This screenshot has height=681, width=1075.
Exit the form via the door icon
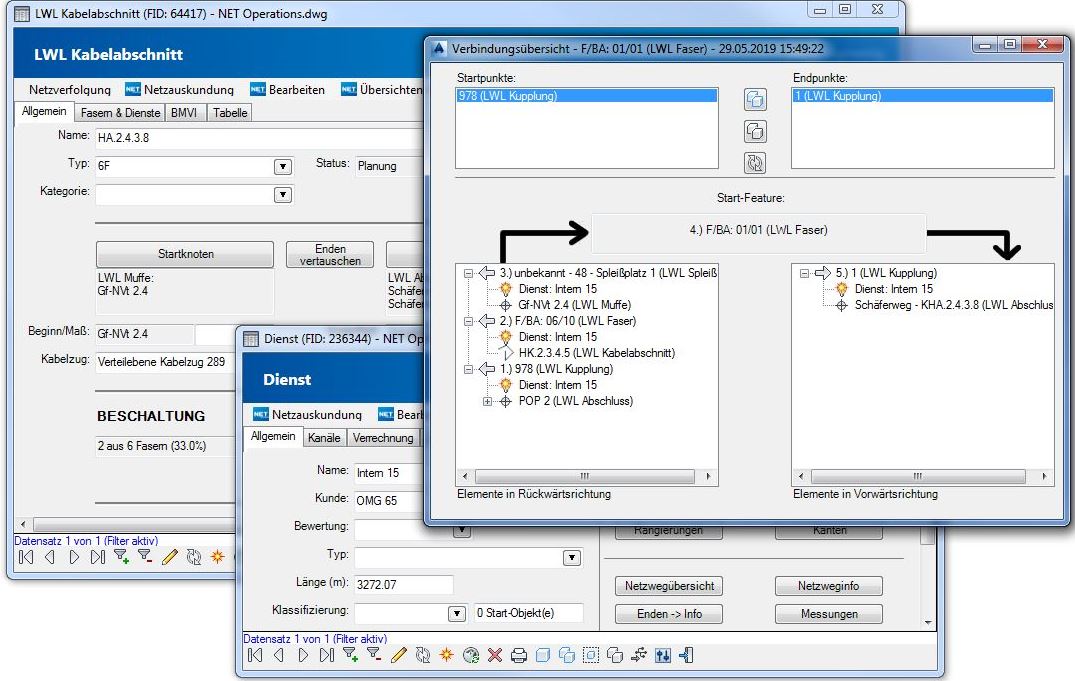(685, 655)
